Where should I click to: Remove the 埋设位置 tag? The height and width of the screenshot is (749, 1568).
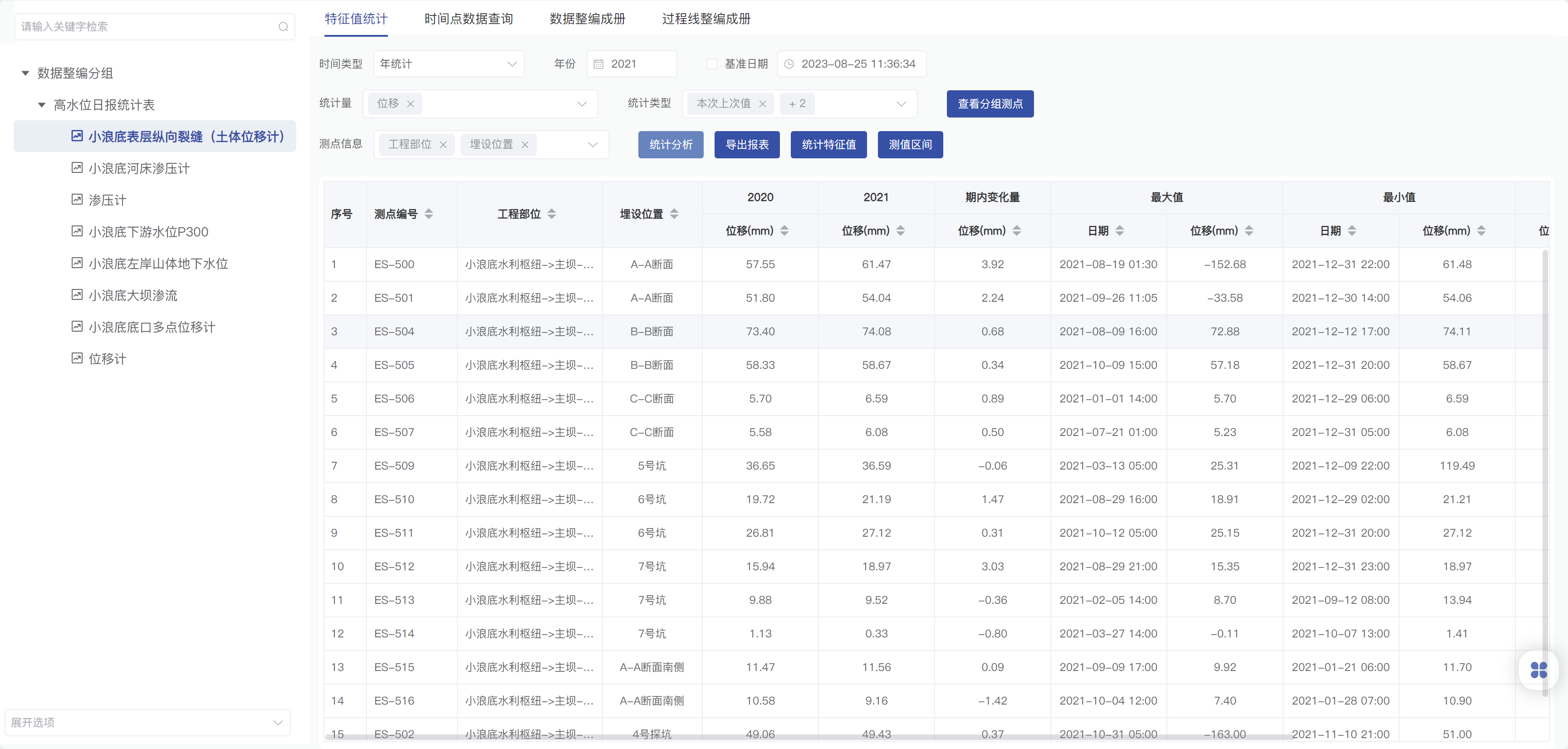click(524, 145)
